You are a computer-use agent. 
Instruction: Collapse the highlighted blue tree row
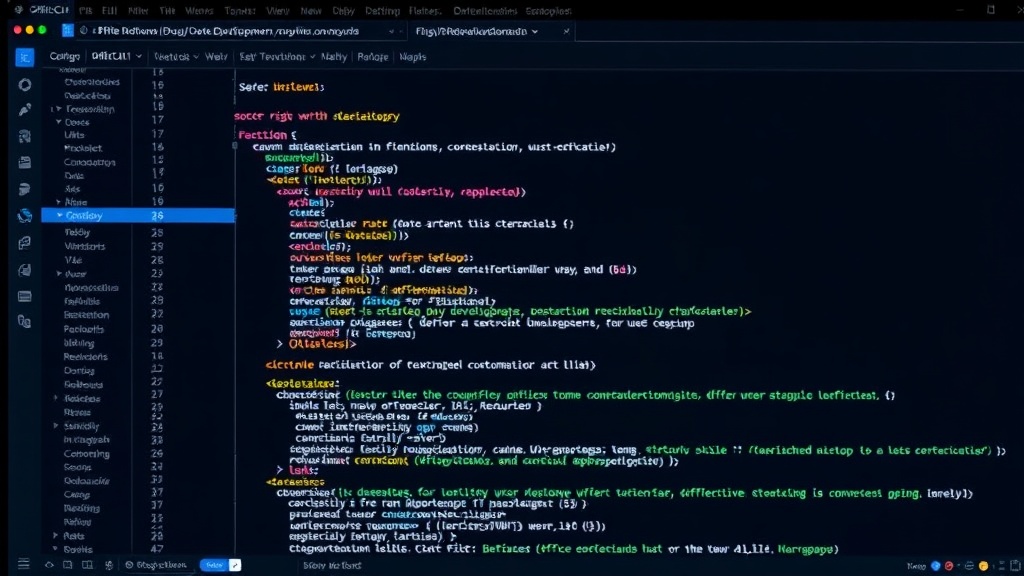[59, 215]
